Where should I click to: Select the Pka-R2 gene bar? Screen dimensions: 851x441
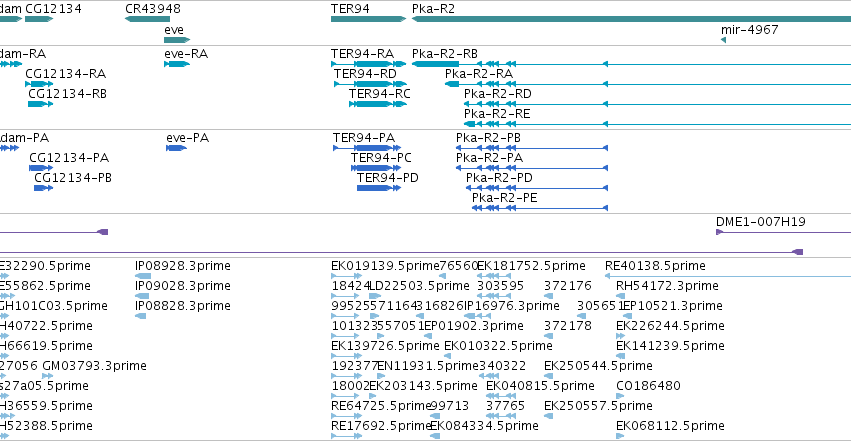[x=631, y=19]
